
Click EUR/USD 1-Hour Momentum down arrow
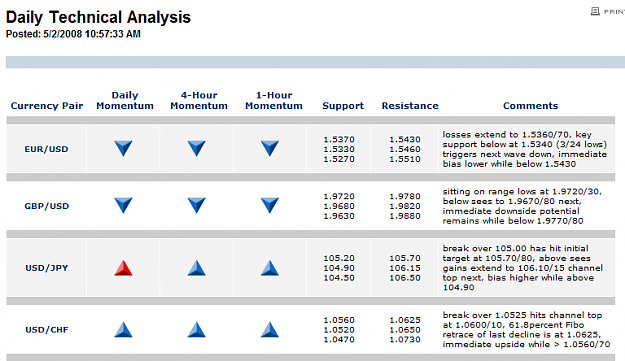pos(270,148)
